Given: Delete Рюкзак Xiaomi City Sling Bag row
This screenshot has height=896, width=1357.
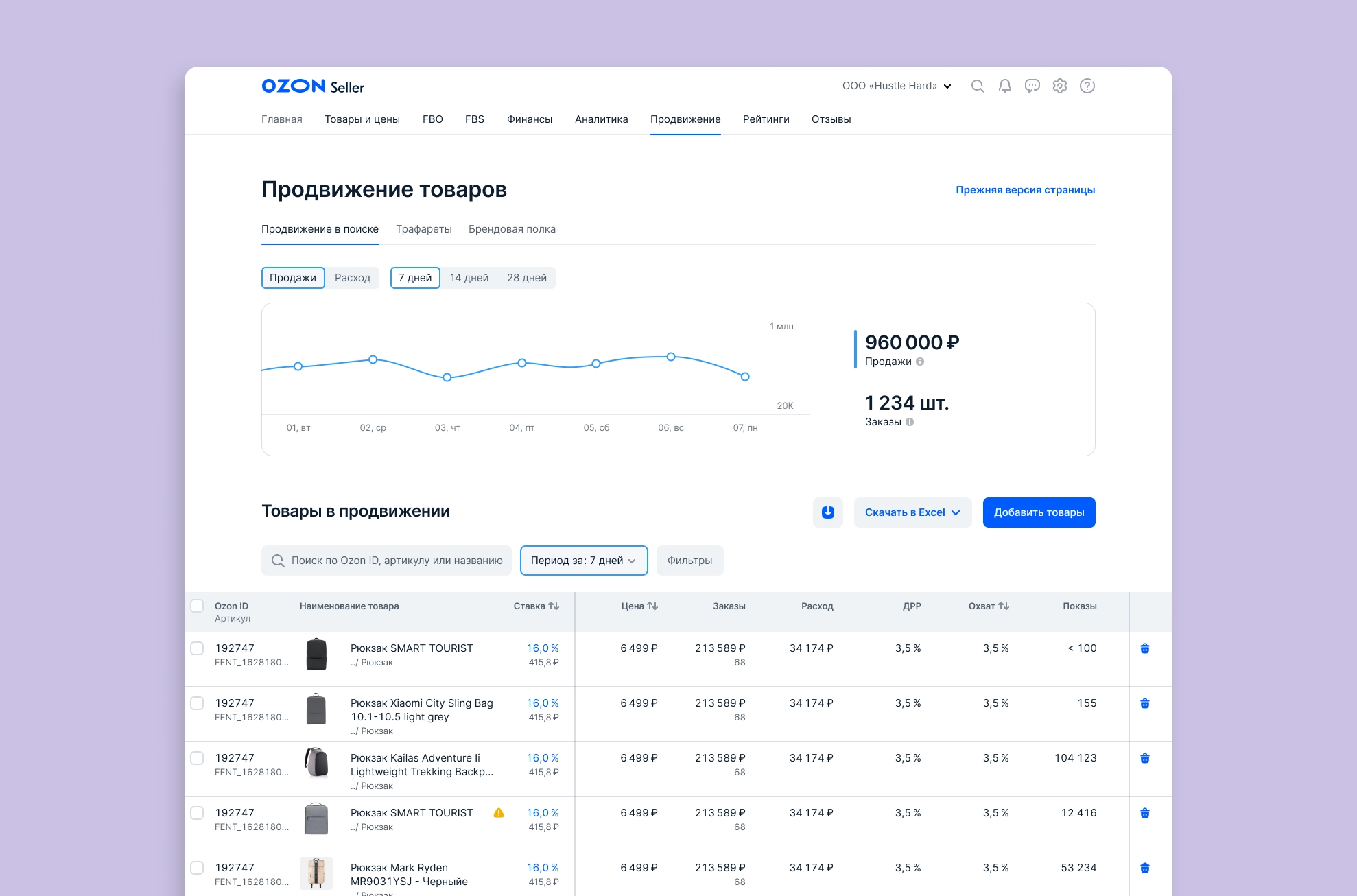Looking at the screenshot, I should [x=1145, y=703].
